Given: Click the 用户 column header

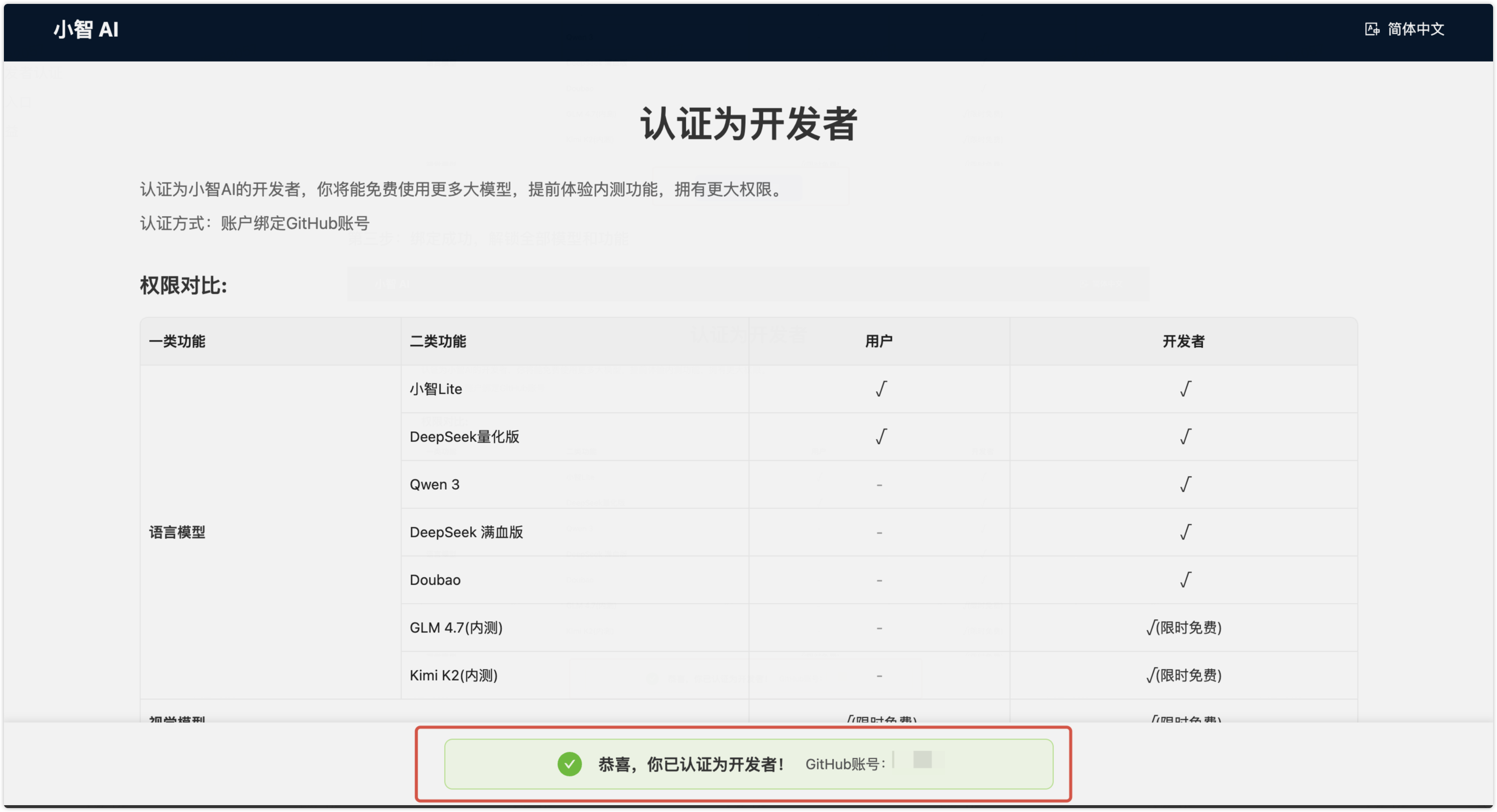Looking at the screenshot, I should tap(879, 341).
